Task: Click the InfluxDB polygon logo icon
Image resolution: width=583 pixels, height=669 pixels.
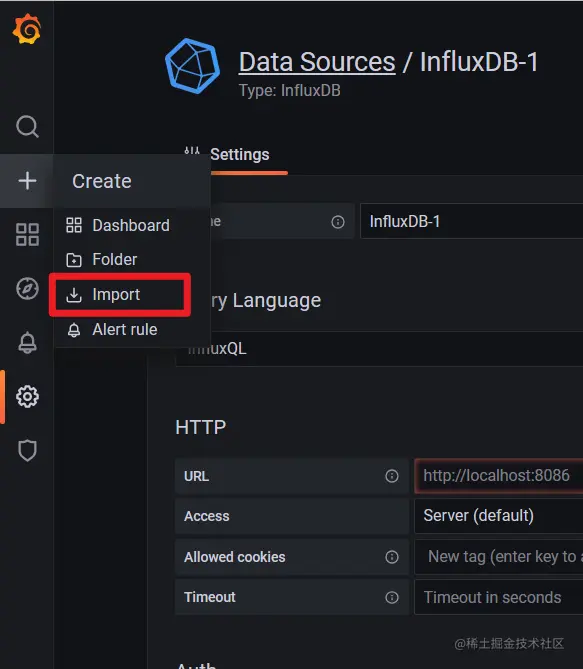Action: [192, 66]
